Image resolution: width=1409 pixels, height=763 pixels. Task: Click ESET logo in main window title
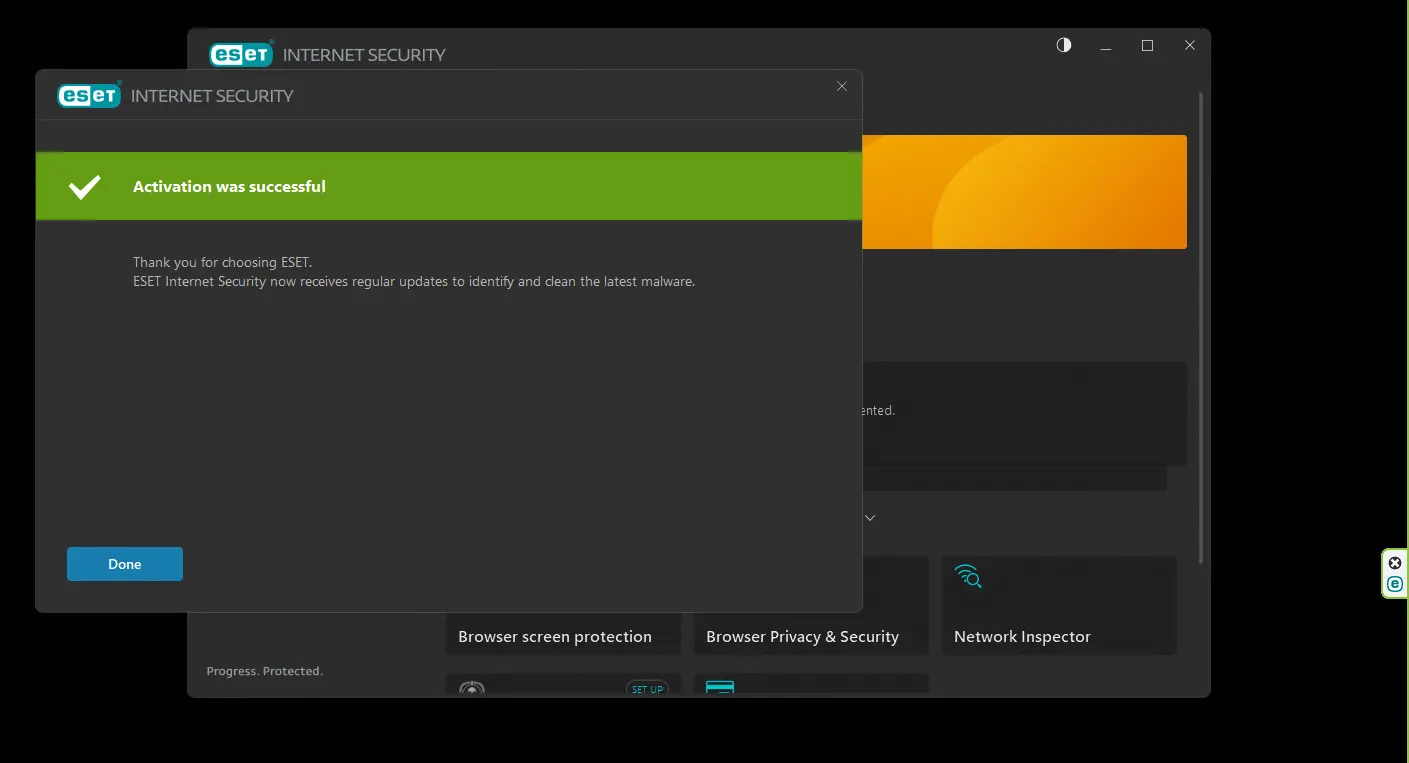241,54
